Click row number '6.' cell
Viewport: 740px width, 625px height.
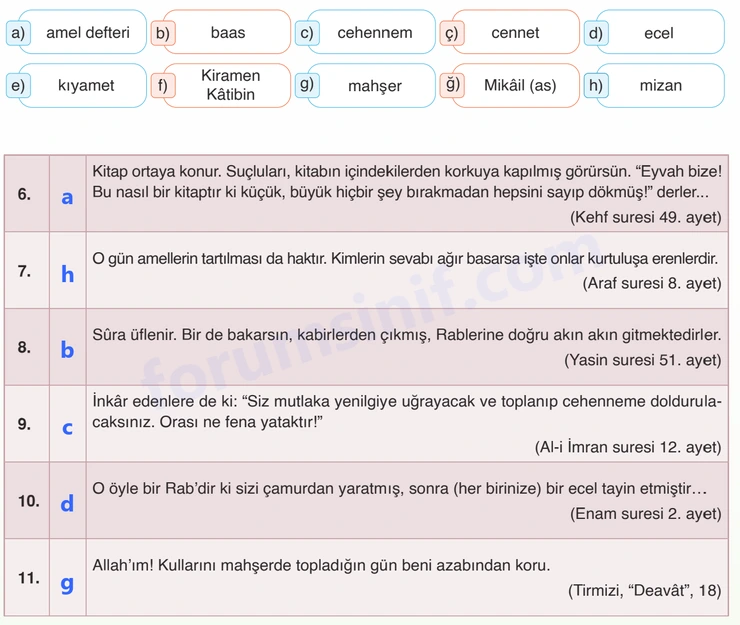pyautogui.click(x=27, y=194)
